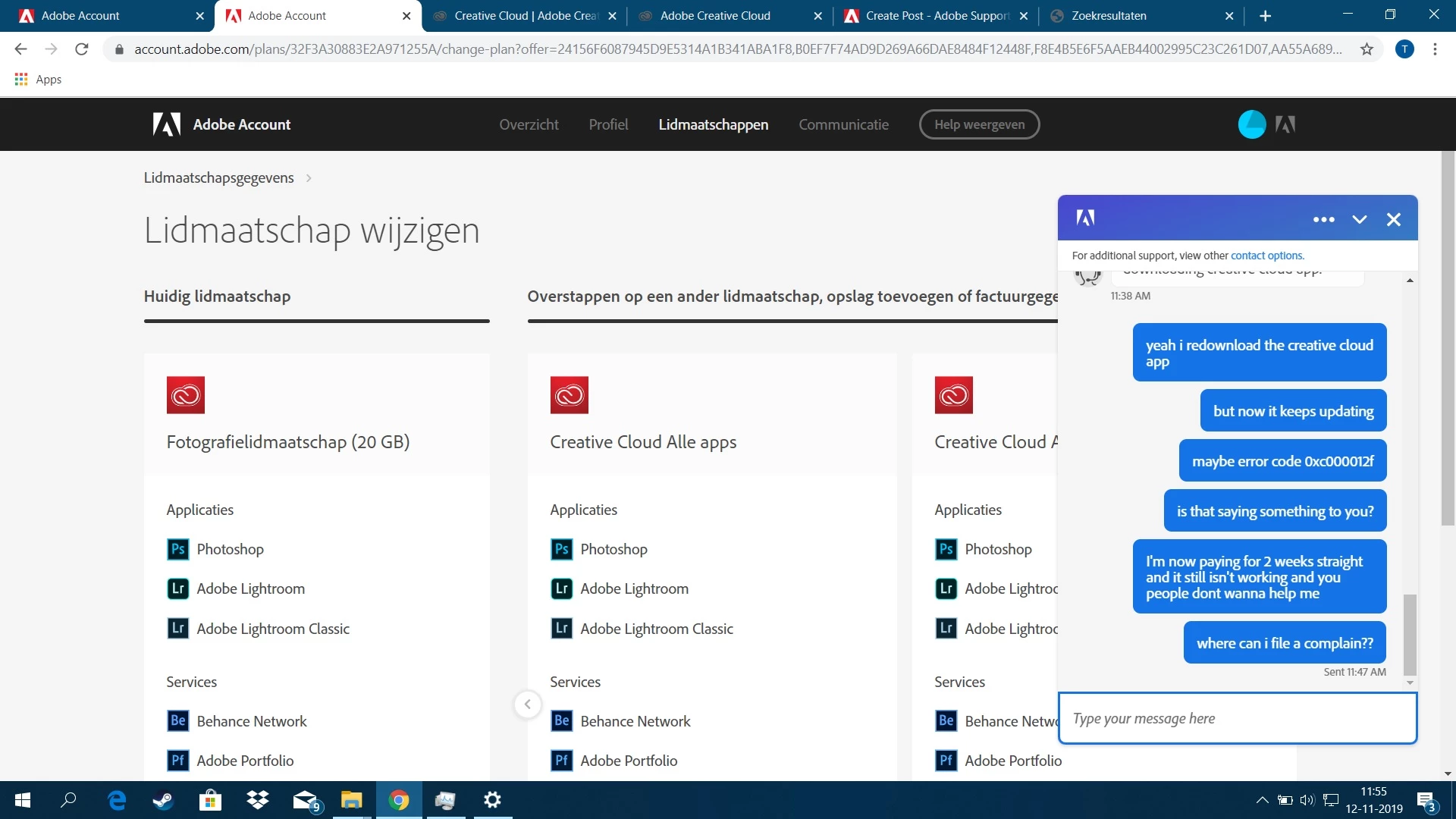The height and width of the screenshot is (819, 1456).
Task: Click the Creative Cloud Alle apps icon
Action: [569, 395]
